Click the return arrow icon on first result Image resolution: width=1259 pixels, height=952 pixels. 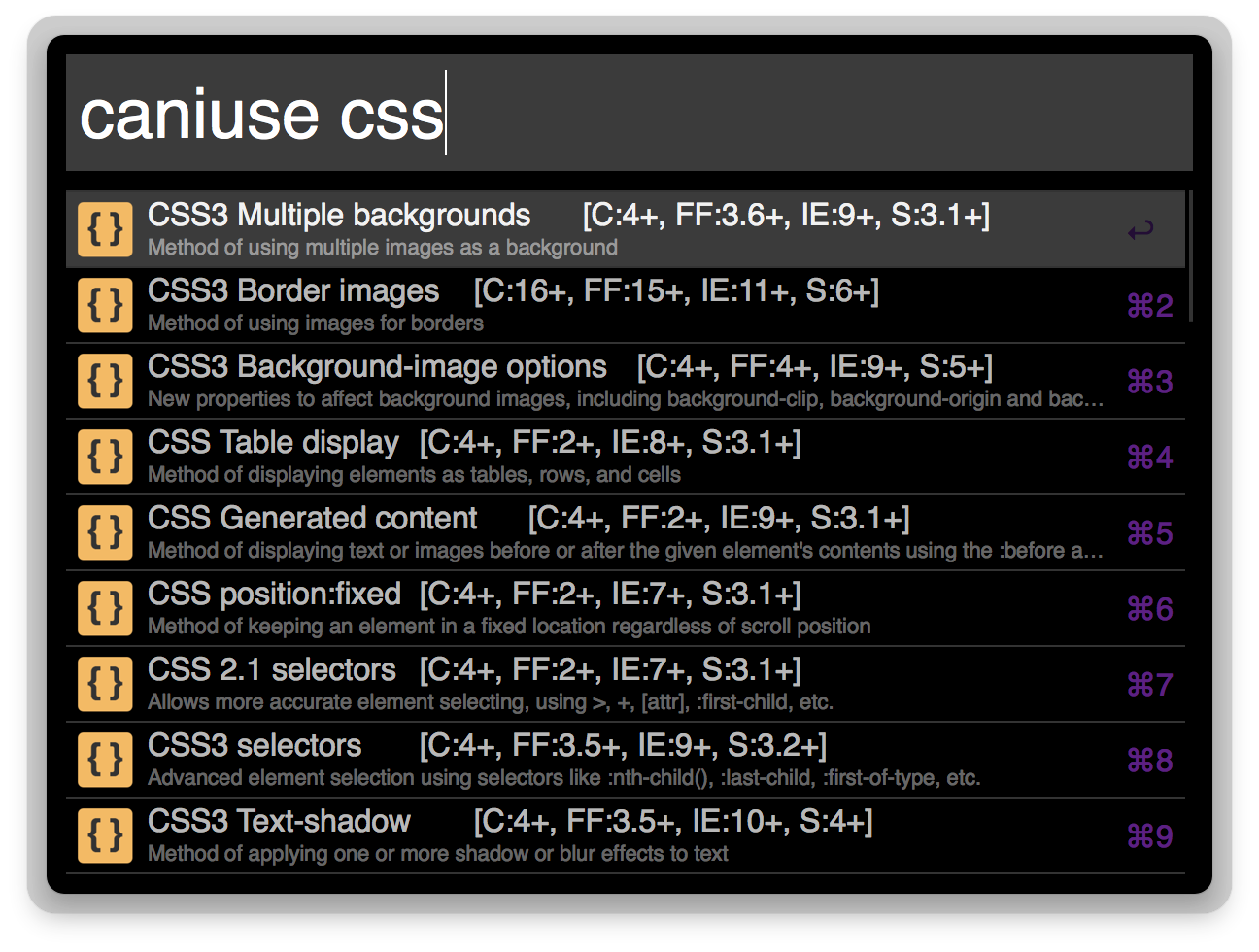[x=1140, y=230]
